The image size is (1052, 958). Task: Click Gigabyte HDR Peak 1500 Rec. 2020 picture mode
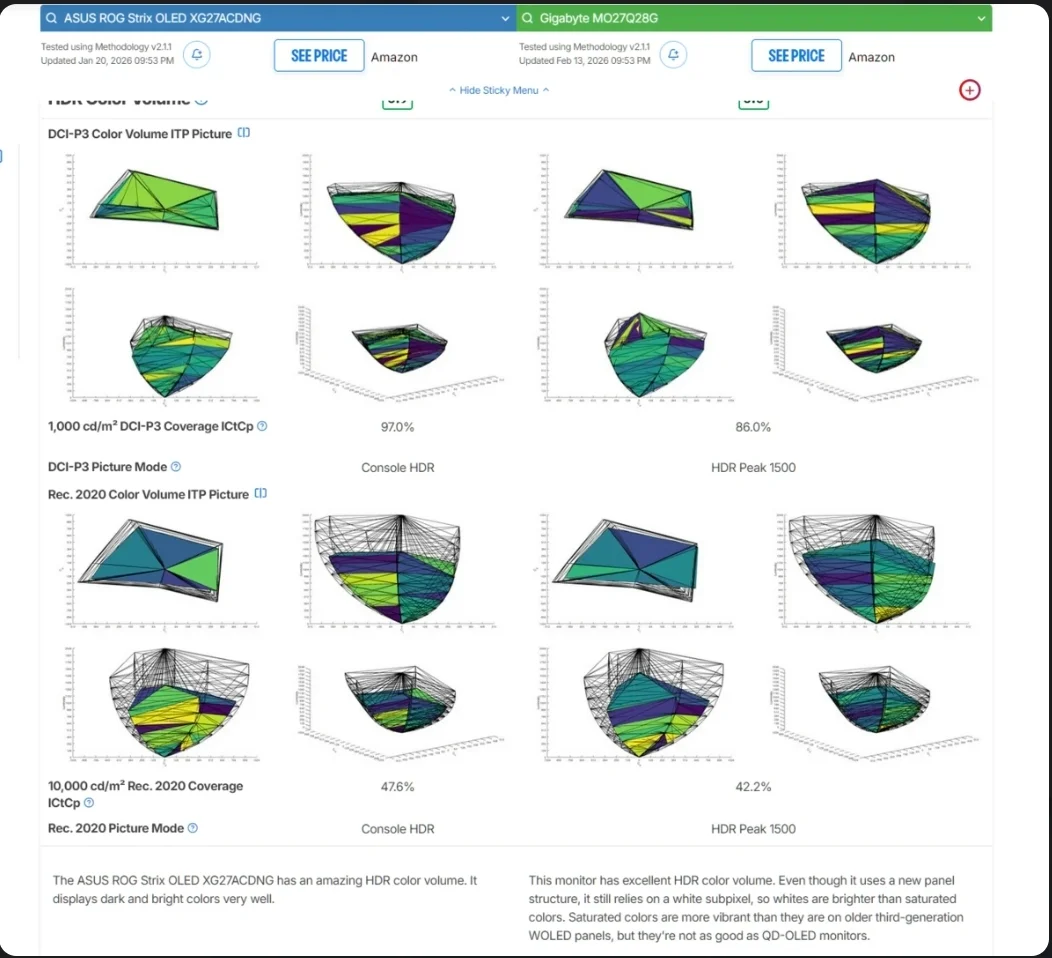click(753, 829)
